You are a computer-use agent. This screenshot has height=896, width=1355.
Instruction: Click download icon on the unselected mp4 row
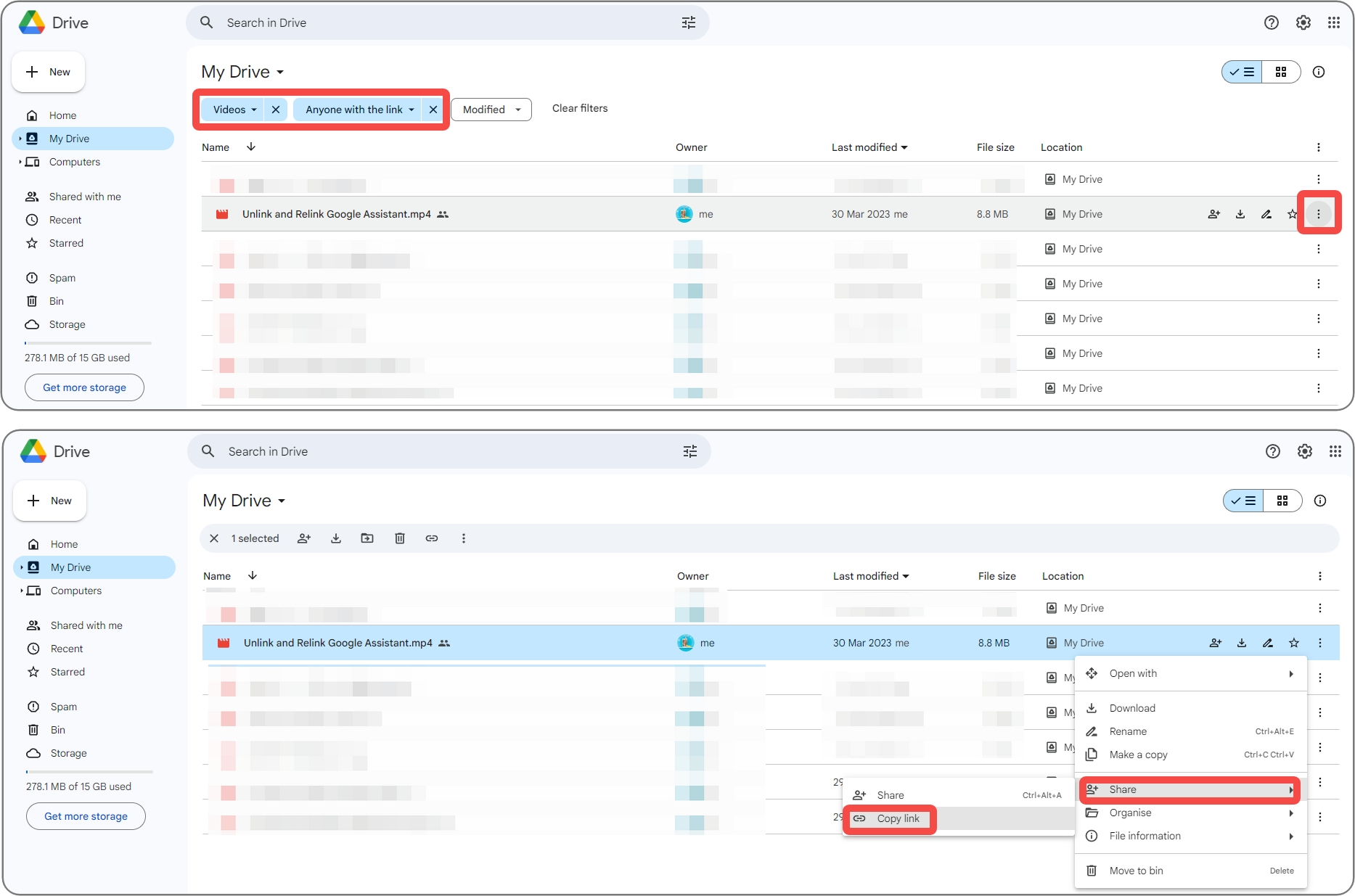click(x=1240, y=214)
